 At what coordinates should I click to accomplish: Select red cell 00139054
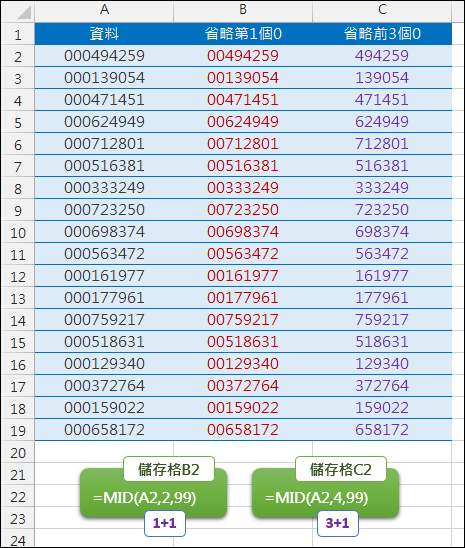tap(243, 78)
